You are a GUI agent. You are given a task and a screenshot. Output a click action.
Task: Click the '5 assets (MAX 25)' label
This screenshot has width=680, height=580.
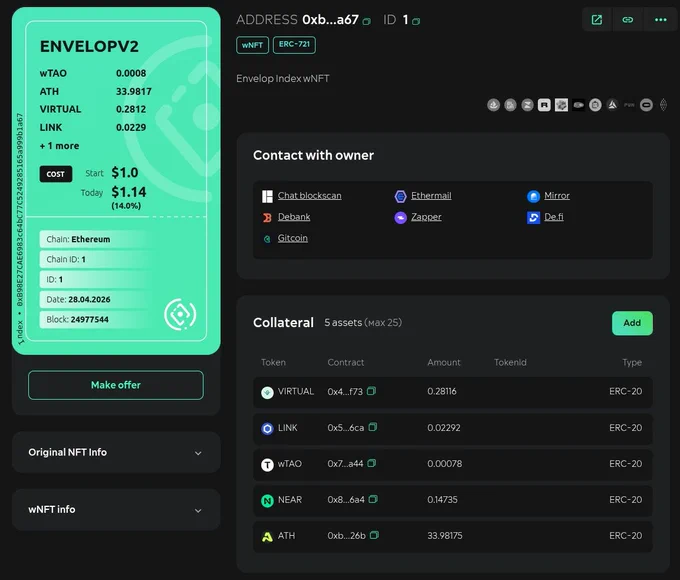[x=363, y=323]
